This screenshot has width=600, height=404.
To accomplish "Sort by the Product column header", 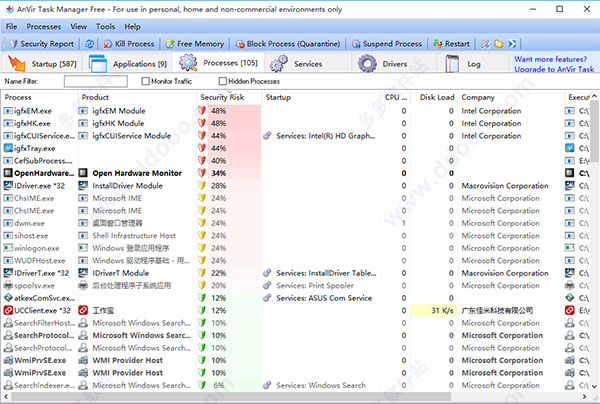I will (137, 97).
